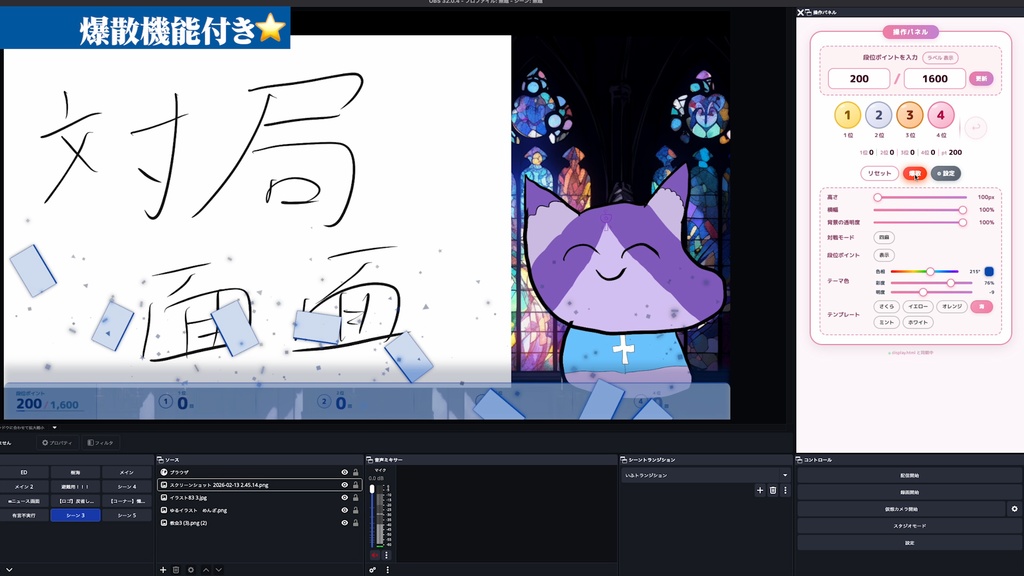Hide the ブラウザ source with its eye toggle
This screenshot has height=576, width=1024.
(344, 472)
